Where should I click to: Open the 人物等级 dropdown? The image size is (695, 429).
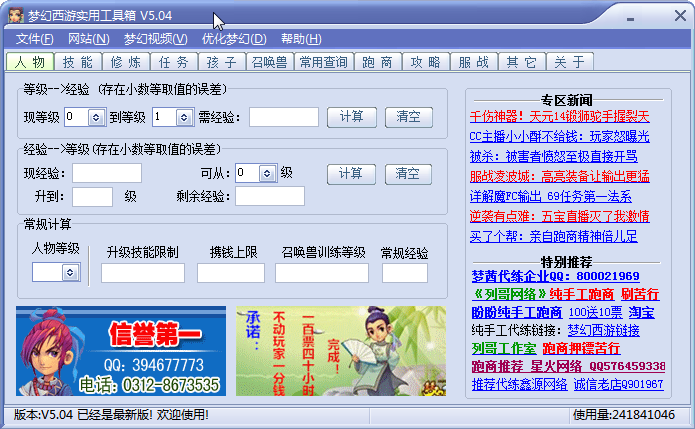(x=70, y=272)
